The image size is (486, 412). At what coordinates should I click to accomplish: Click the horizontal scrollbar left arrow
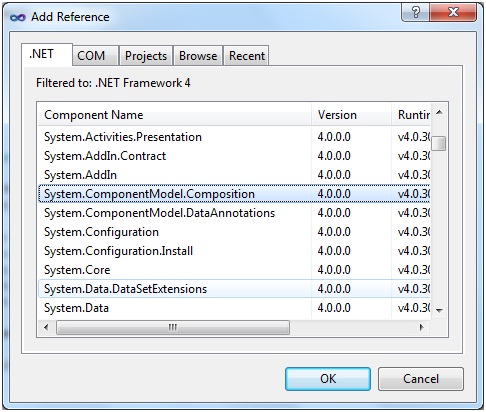46,327
